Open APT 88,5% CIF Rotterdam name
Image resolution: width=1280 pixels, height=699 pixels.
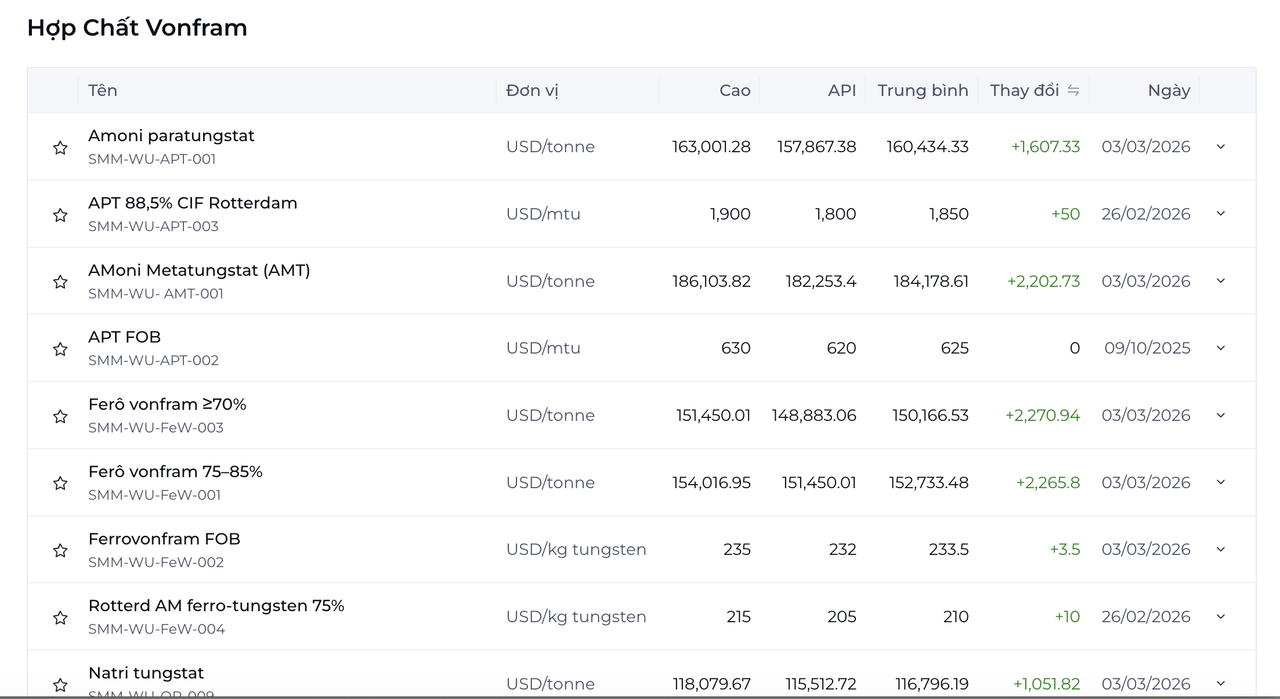tap(193, 203)
